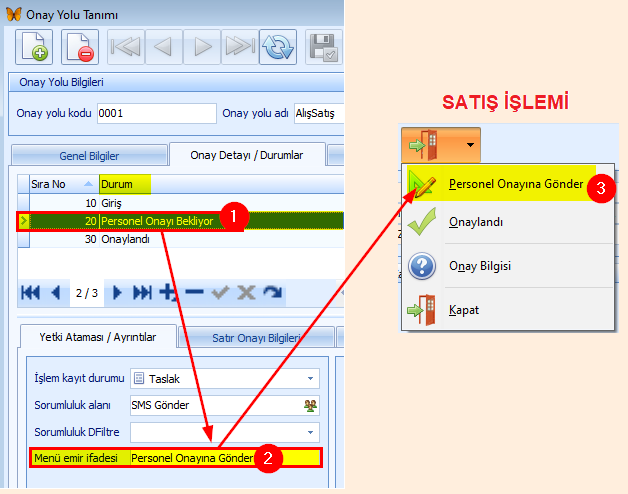Open the İşlem kayıt durumu dropdown
Screen dimensions: 628x494
311,379
